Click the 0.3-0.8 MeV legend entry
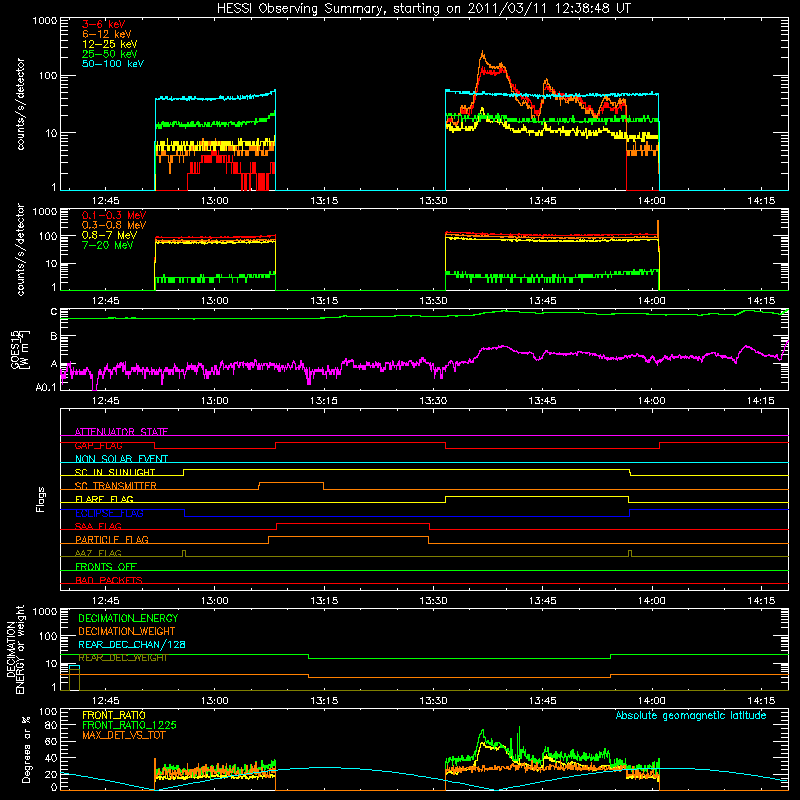This screenshot has width=800, height=800. point(114,225)
